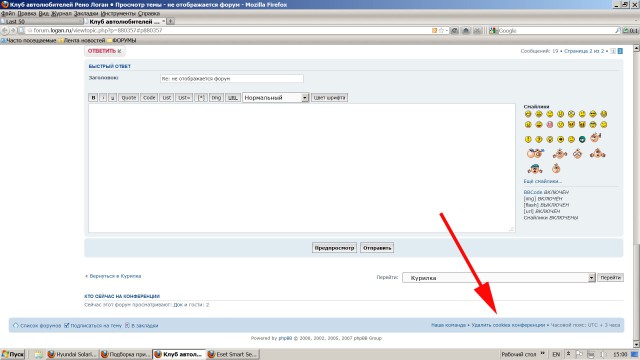Screen dimensions: 640x360
Task: Toggle Подписаться на тему subscription
Action: coord(93,325)
